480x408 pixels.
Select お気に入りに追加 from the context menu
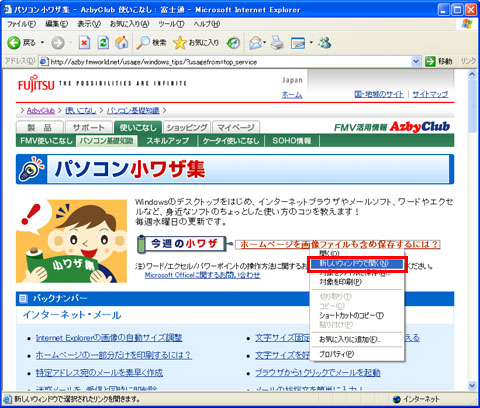tap(357, 339)
